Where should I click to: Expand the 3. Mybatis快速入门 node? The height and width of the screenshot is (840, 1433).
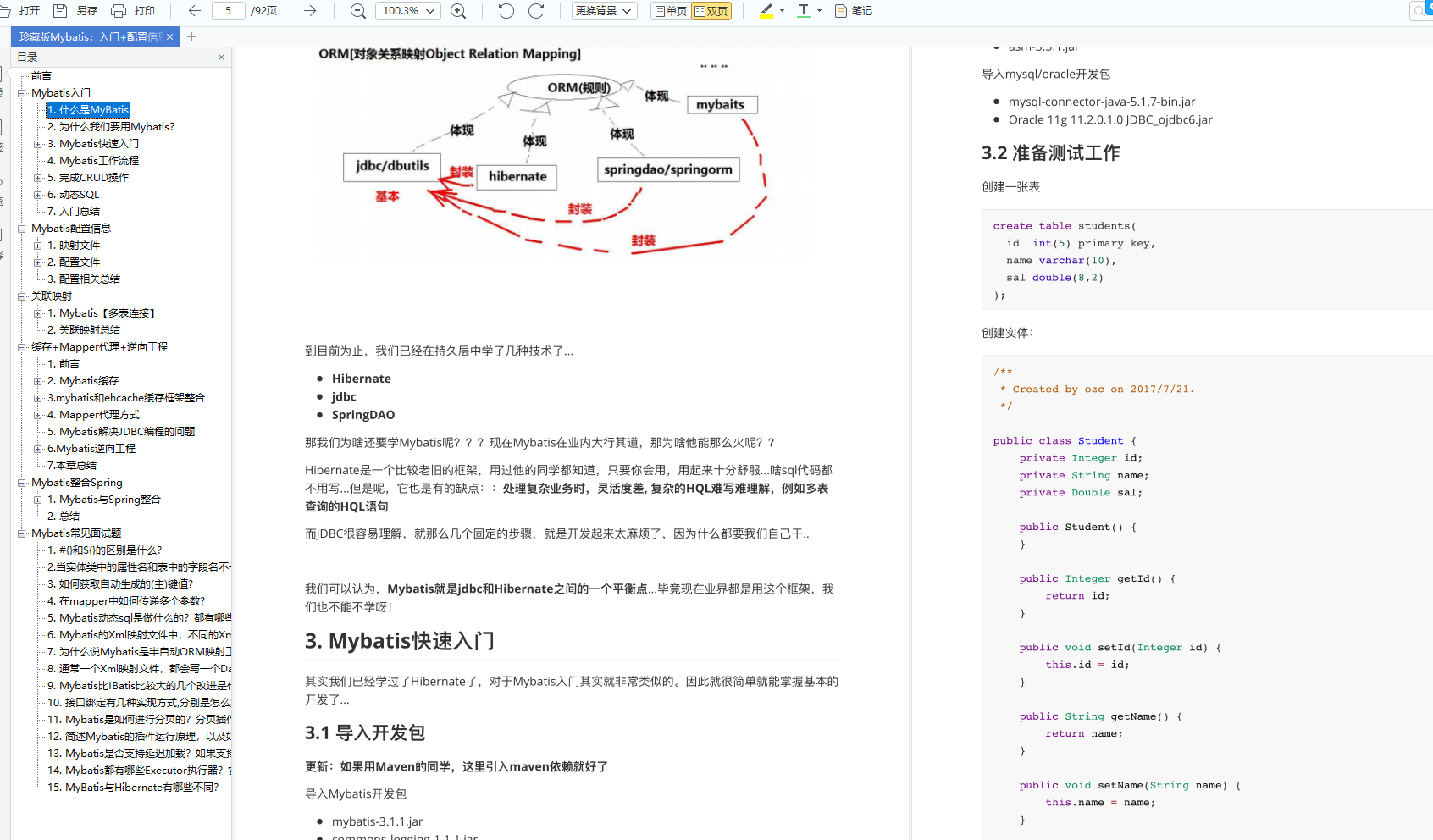pos(37,144)
